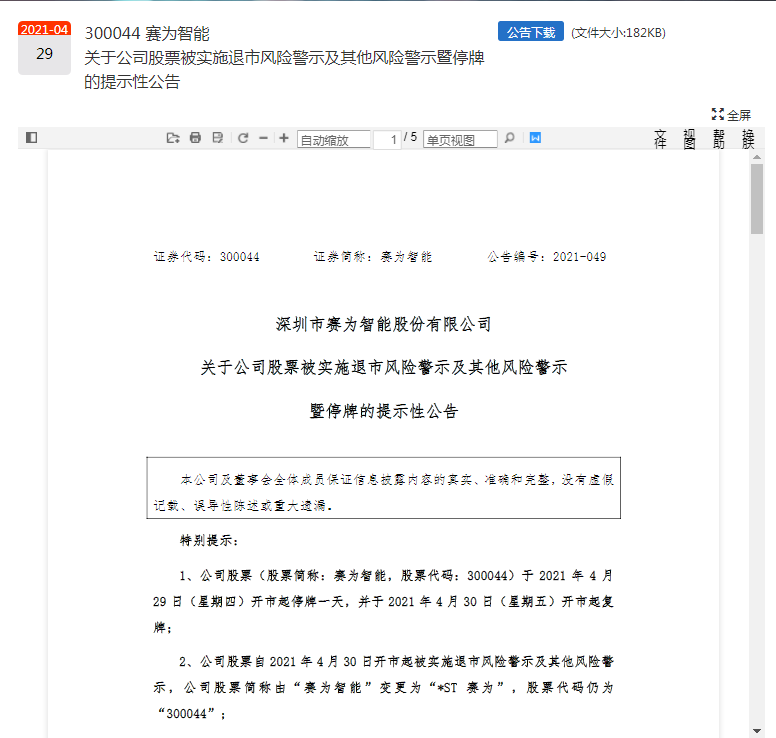
Task: Open the 文件 menu in viewer toolbar
Action: pos(660,139)
